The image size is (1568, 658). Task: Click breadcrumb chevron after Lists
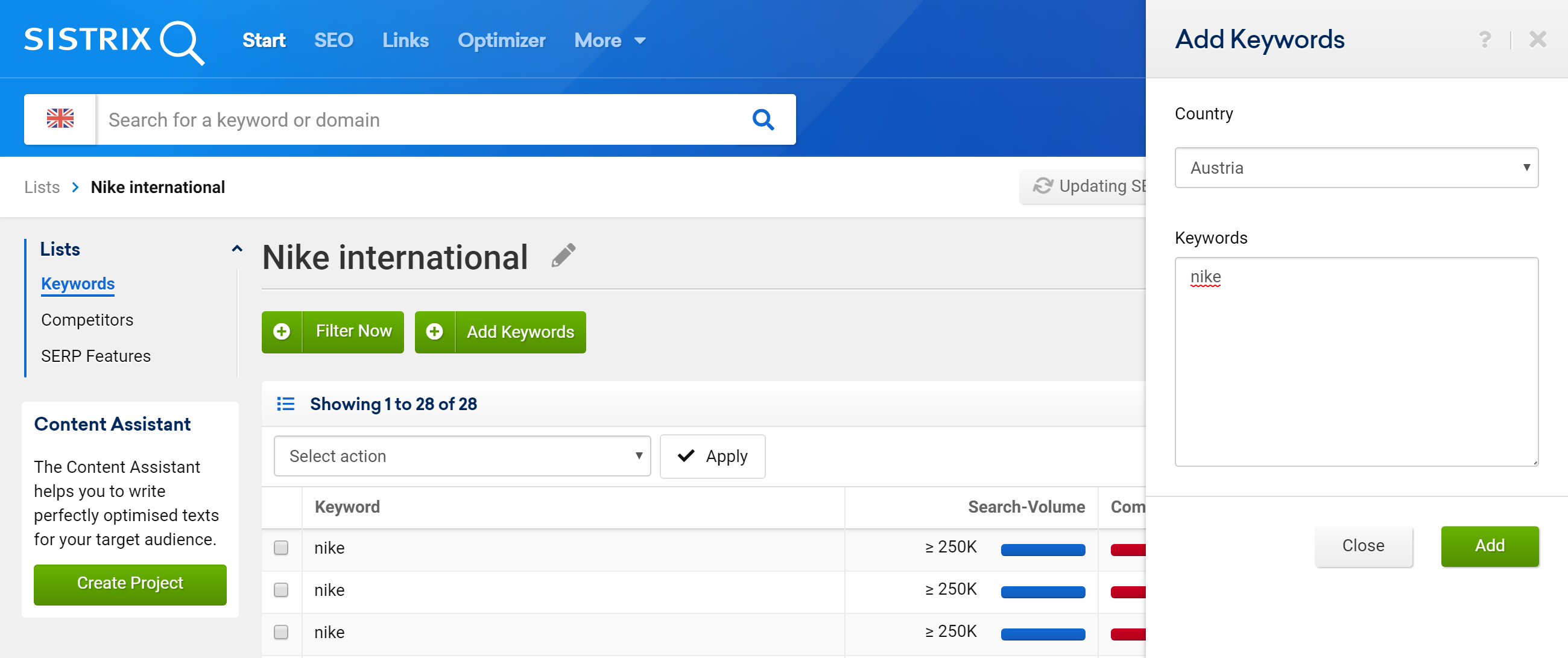75,187
